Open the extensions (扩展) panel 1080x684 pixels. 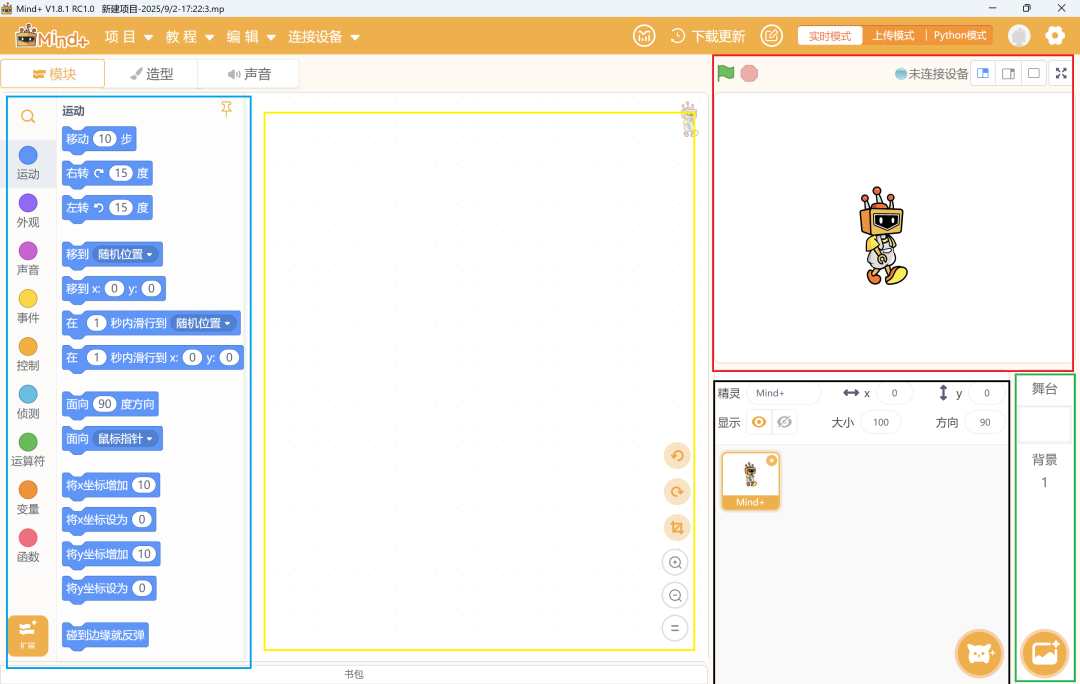click(x=28, y=635)
